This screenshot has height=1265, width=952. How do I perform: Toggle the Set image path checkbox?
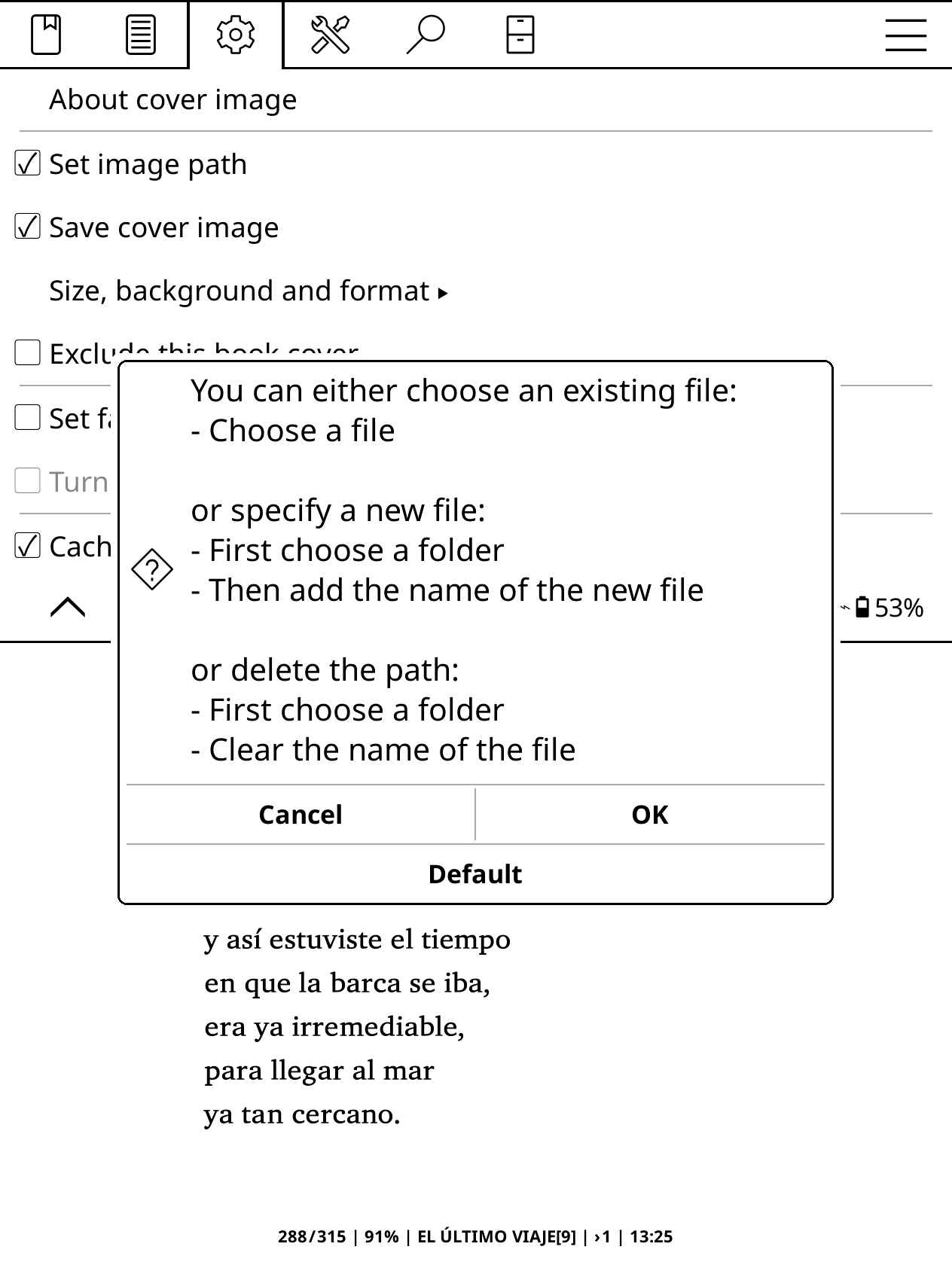coord(28,164)
